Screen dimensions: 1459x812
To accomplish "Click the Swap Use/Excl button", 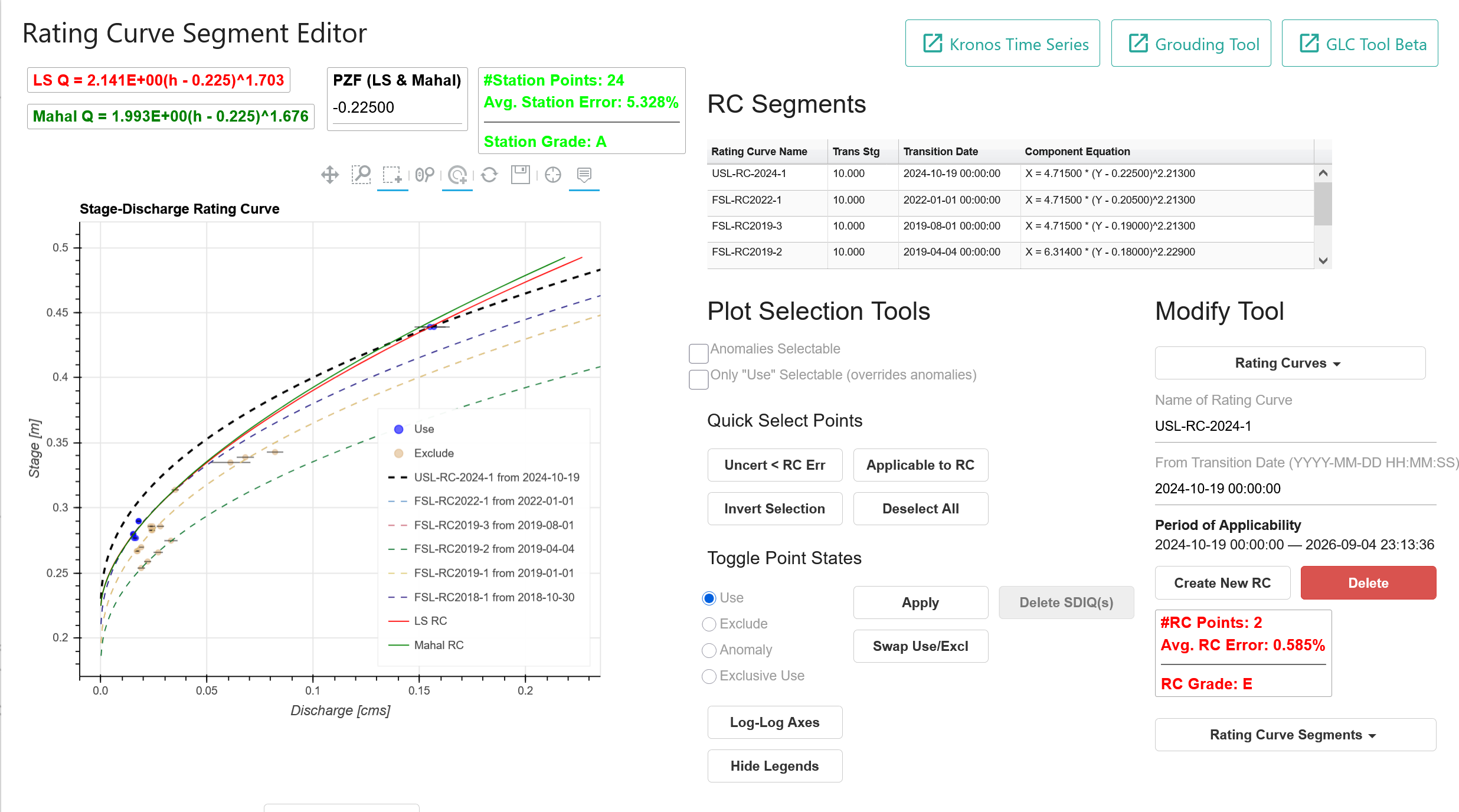I will (x=920, y=646).
